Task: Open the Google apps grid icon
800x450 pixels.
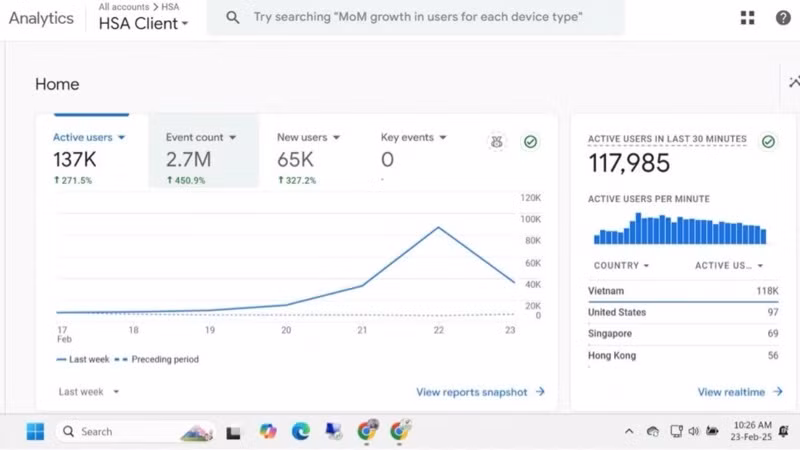Action: tap(747, 18)
